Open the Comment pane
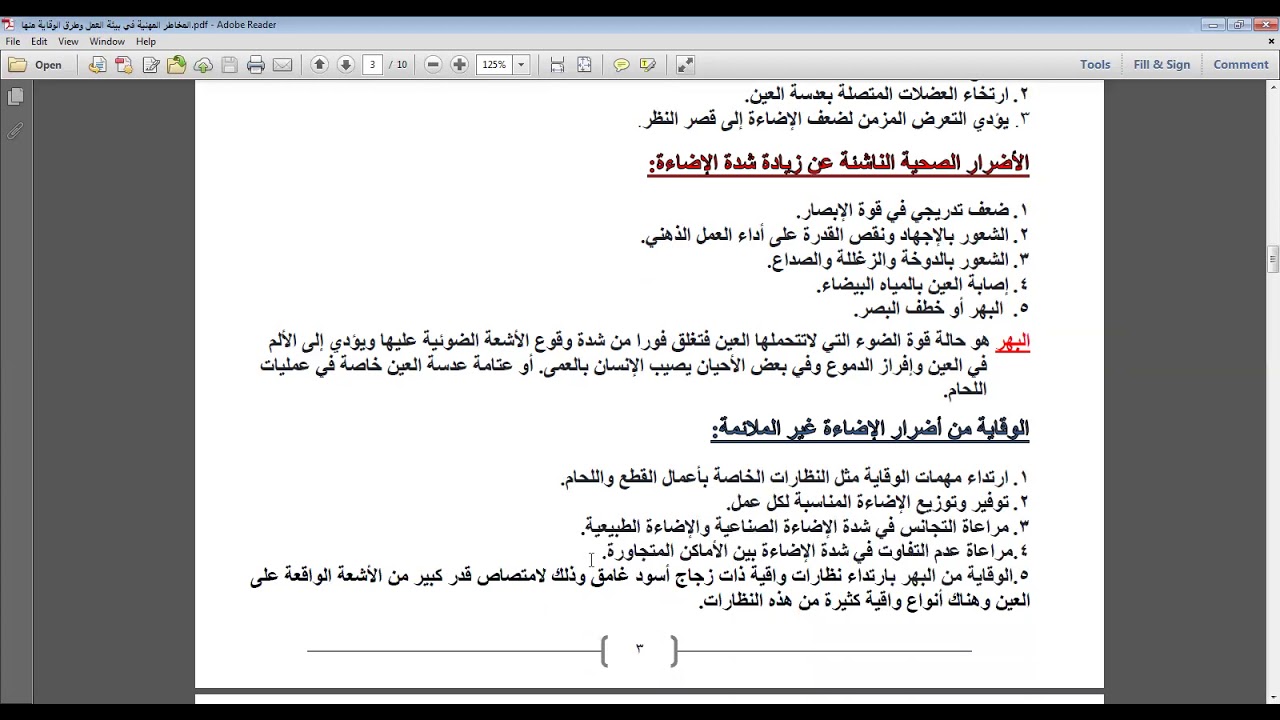Screen dimensions: 1280x720 (x=1241, y=65)
